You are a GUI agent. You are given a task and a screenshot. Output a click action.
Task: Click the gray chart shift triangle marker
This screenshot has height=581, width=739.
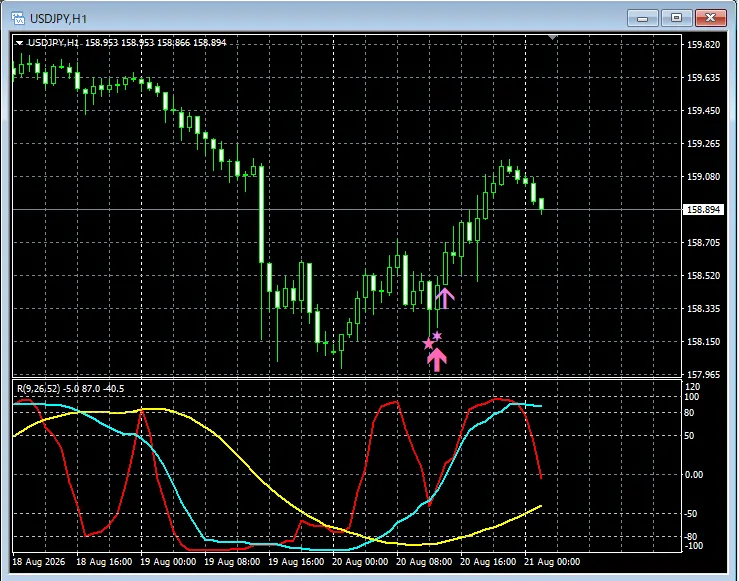pyautogui.click(x=552, y=37)
